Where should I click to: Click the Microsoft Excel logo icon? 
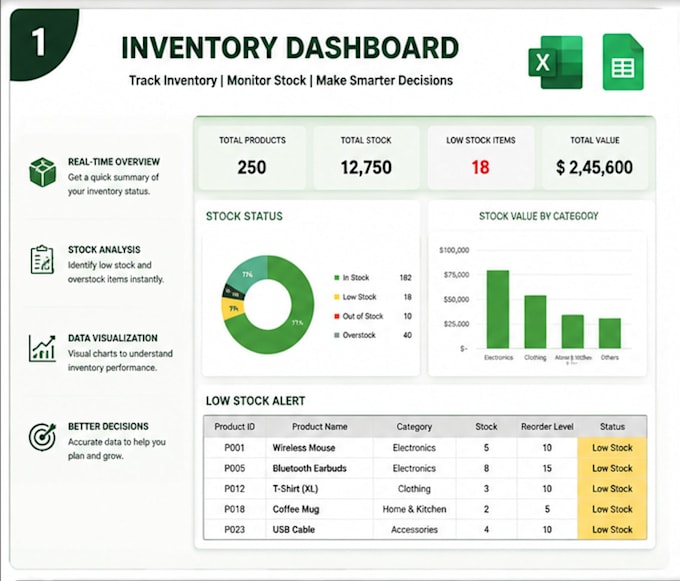pos(555,62)
